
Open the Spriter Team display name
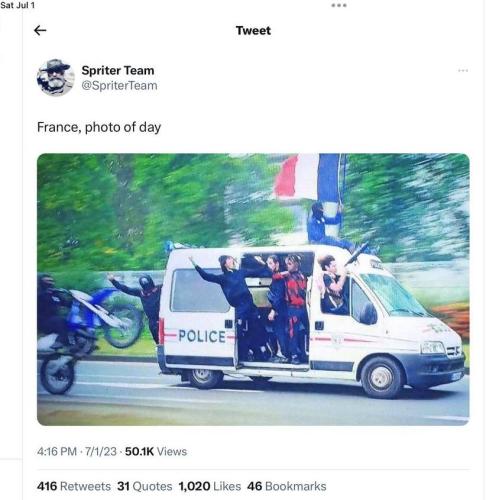point(118,70)
